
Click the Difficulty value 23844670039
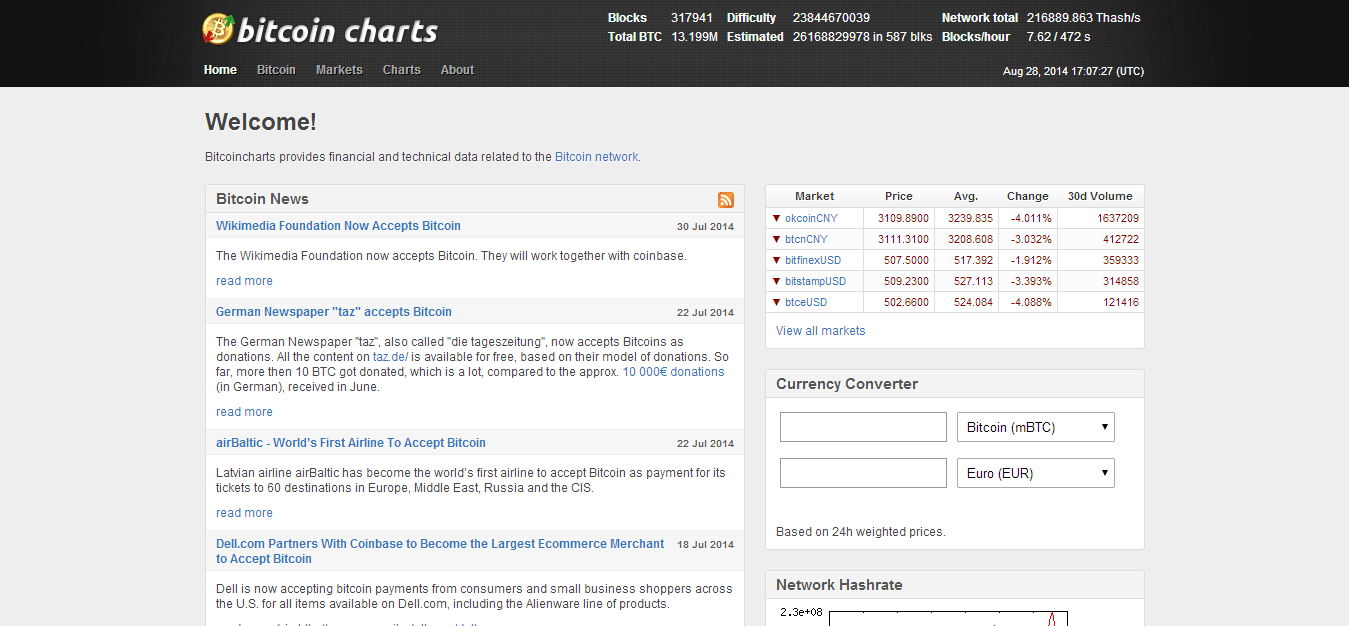(831, 18)
